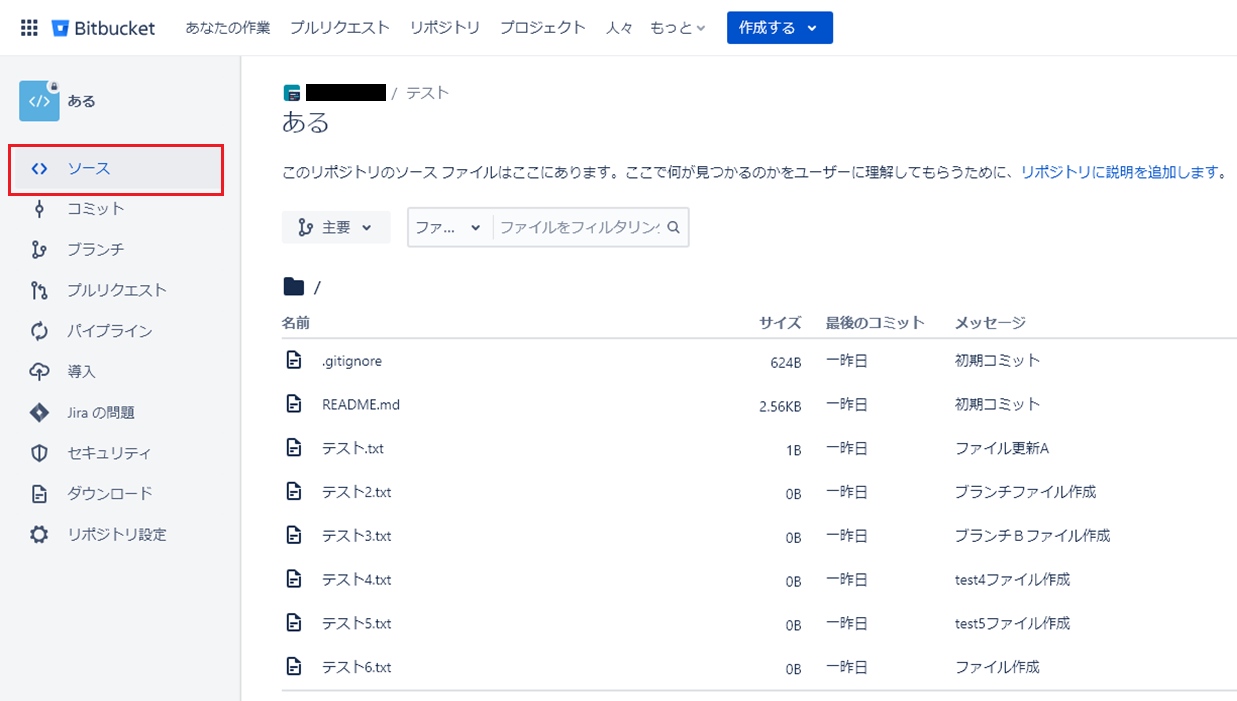Click the 名前 column header

coord(296,322)
